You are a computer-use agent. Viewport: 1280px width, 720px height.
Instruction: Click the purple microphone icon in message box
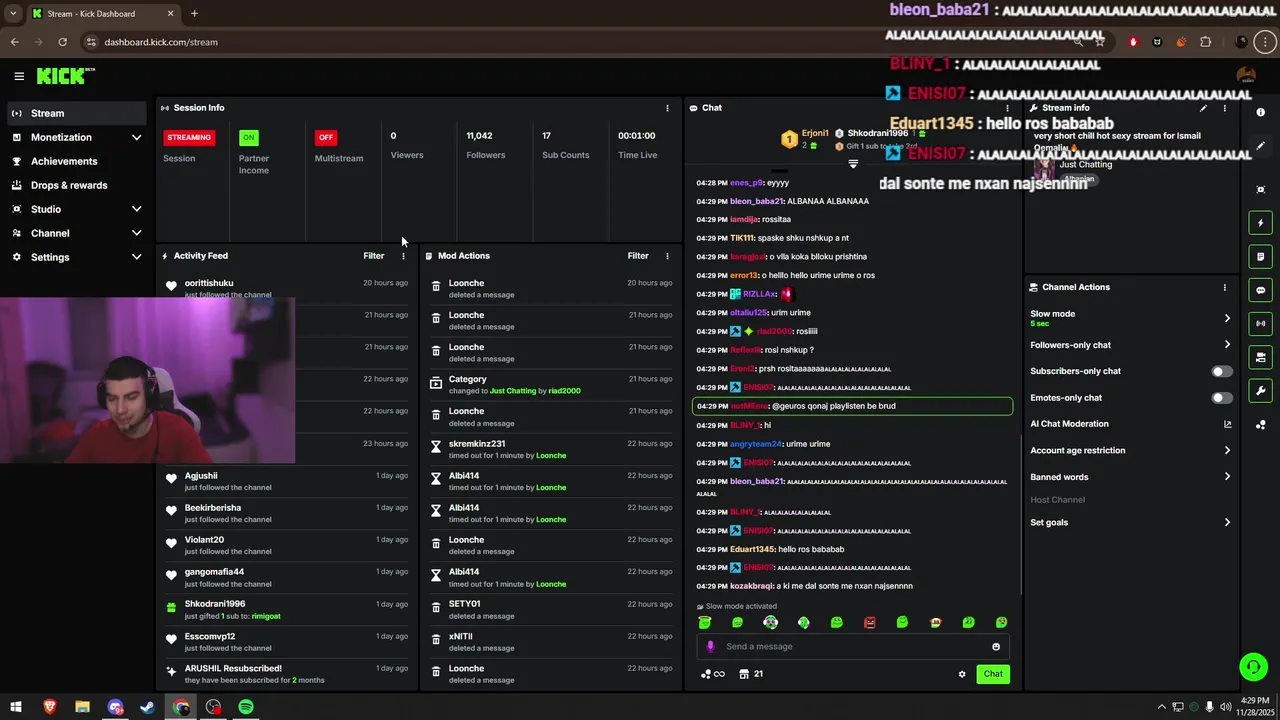click(711, 647)
